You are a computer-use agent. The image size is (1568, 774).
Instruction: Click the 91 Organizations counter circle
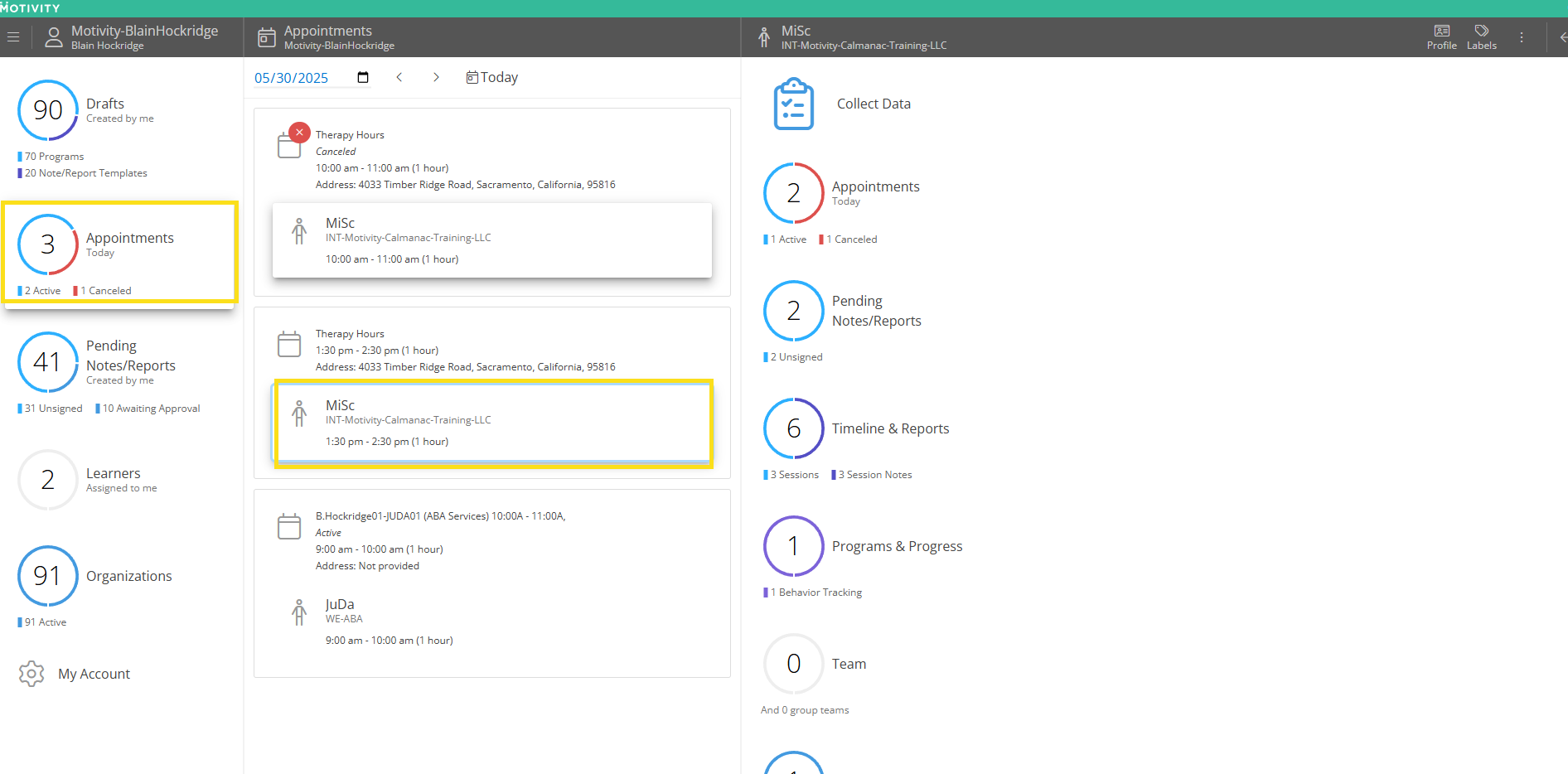48,576
